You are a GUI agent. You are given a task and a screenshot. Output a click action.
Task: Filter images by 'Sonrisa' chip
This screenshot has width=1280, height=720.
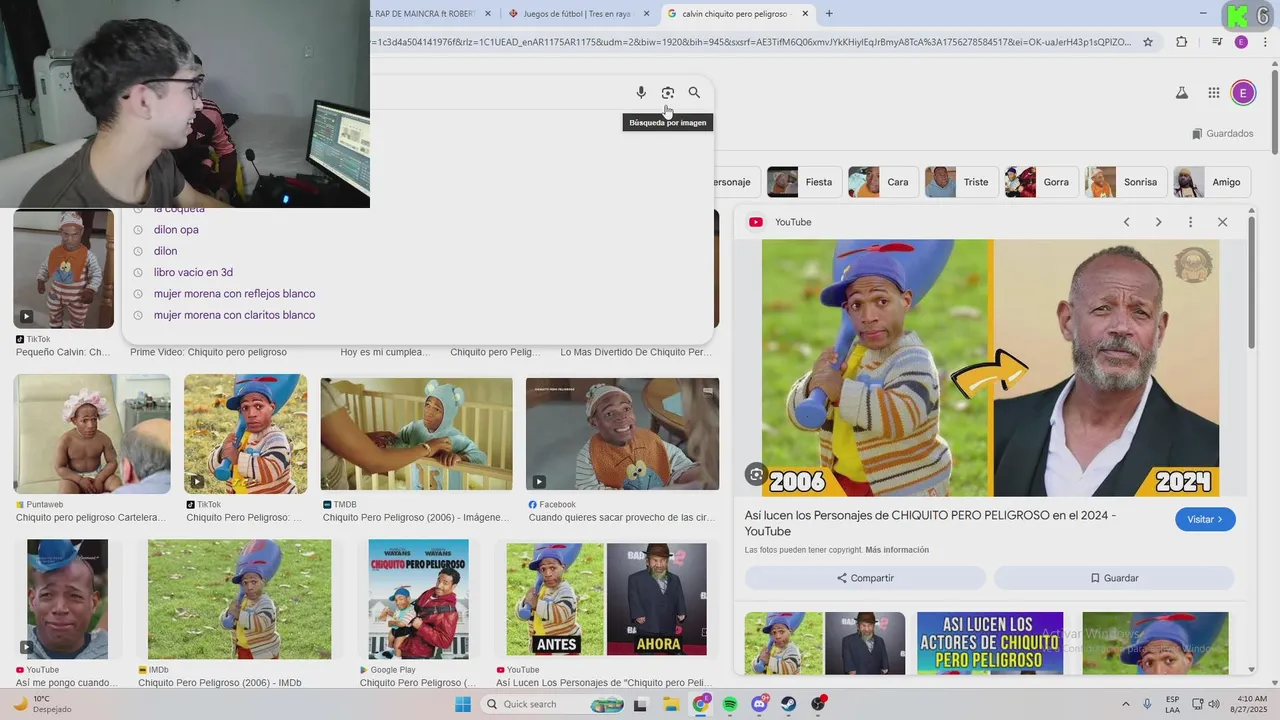coord(1125,182)
